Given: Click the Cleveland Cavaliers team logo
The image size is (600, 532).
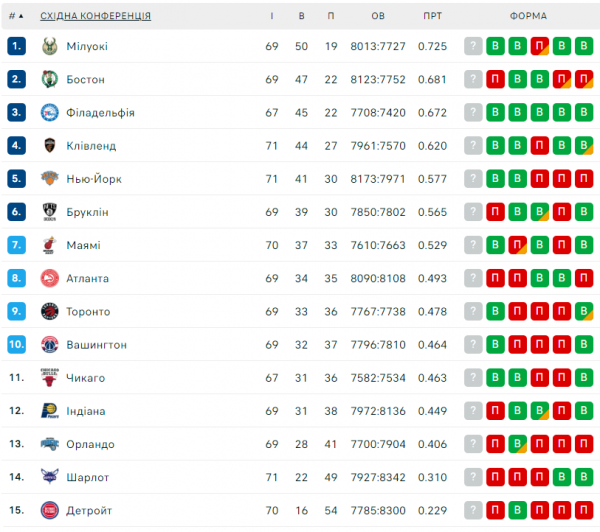Looking at the screenshot, I should 50,145.
